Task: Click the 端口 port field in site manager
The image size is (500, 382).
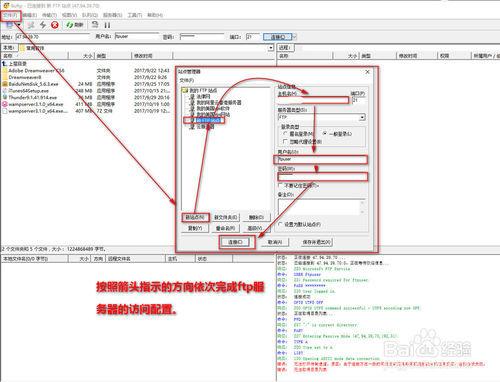Action: click(358, 100)
